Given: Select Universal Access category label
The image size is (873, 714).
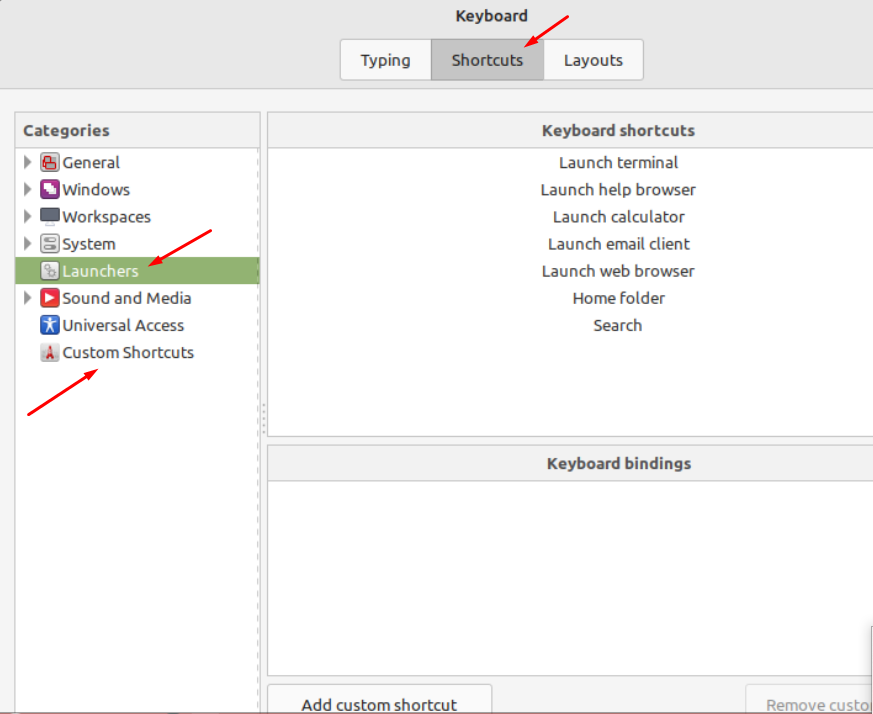Looking at the screenshot, I should click(x=123, y=325).
